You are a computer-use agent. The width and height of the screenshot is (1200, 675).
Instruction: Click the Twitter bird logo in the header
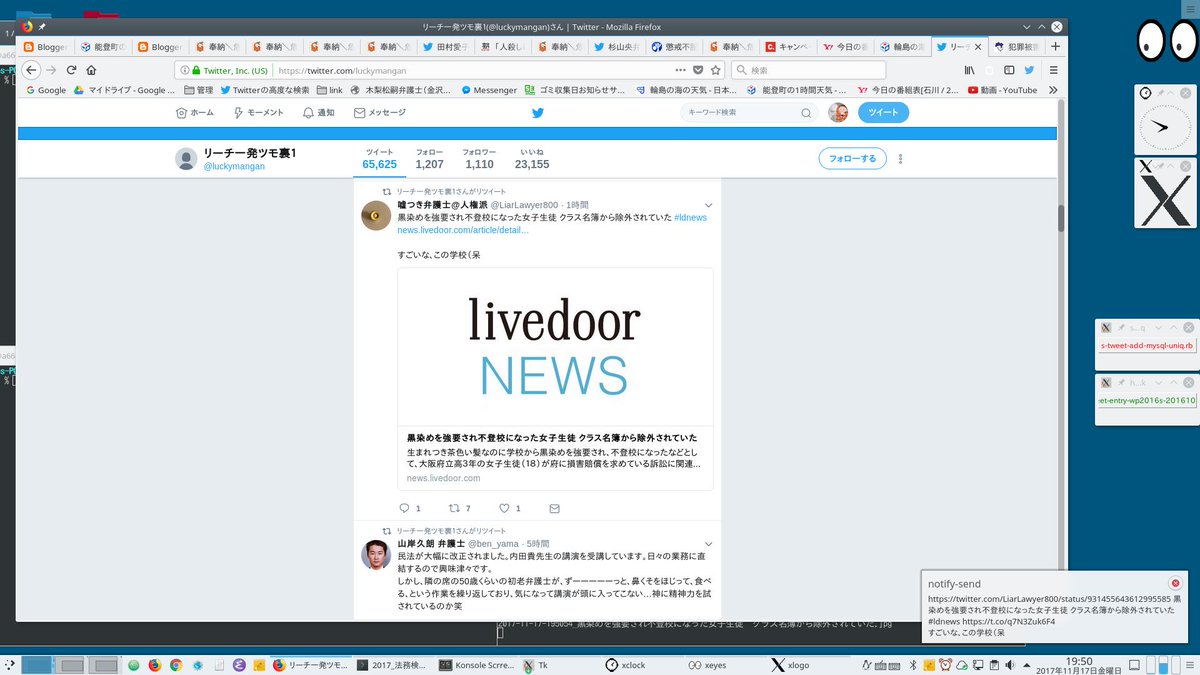click(x=537, y=113)
